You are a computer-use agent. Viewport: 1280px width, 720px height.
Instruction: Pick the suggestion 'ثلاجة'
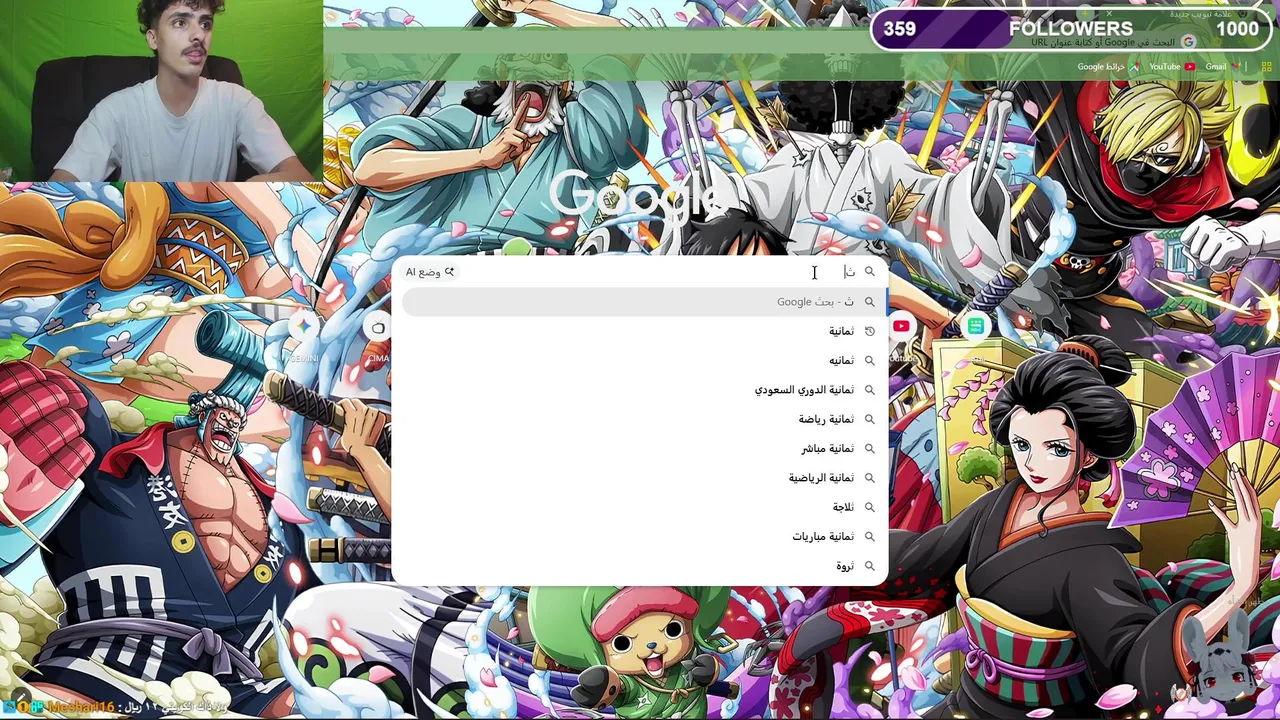click(x=640, y=507)
